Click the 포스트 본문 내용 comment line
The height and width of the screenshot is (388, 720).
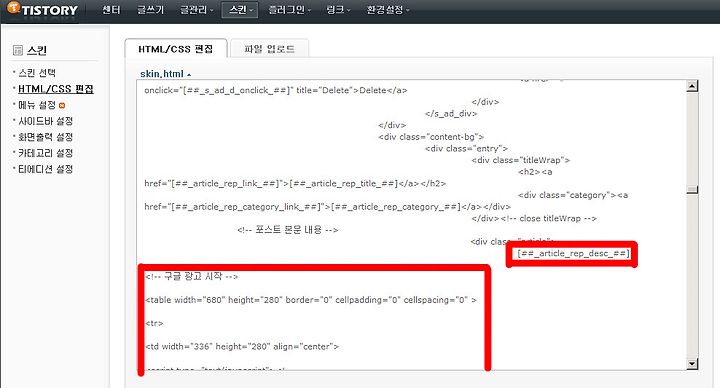point(288,230)
